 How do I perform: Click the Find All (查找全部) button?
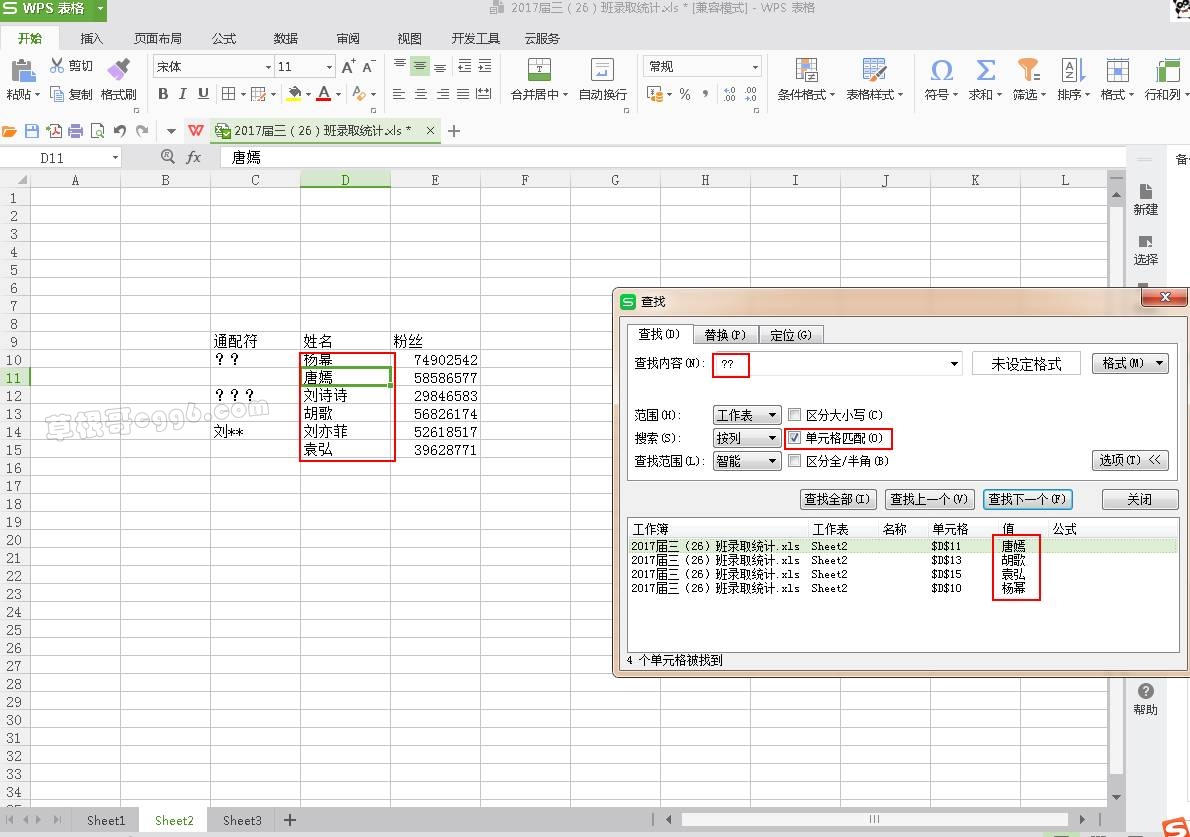pyautogui.click(x=838, y=499)
